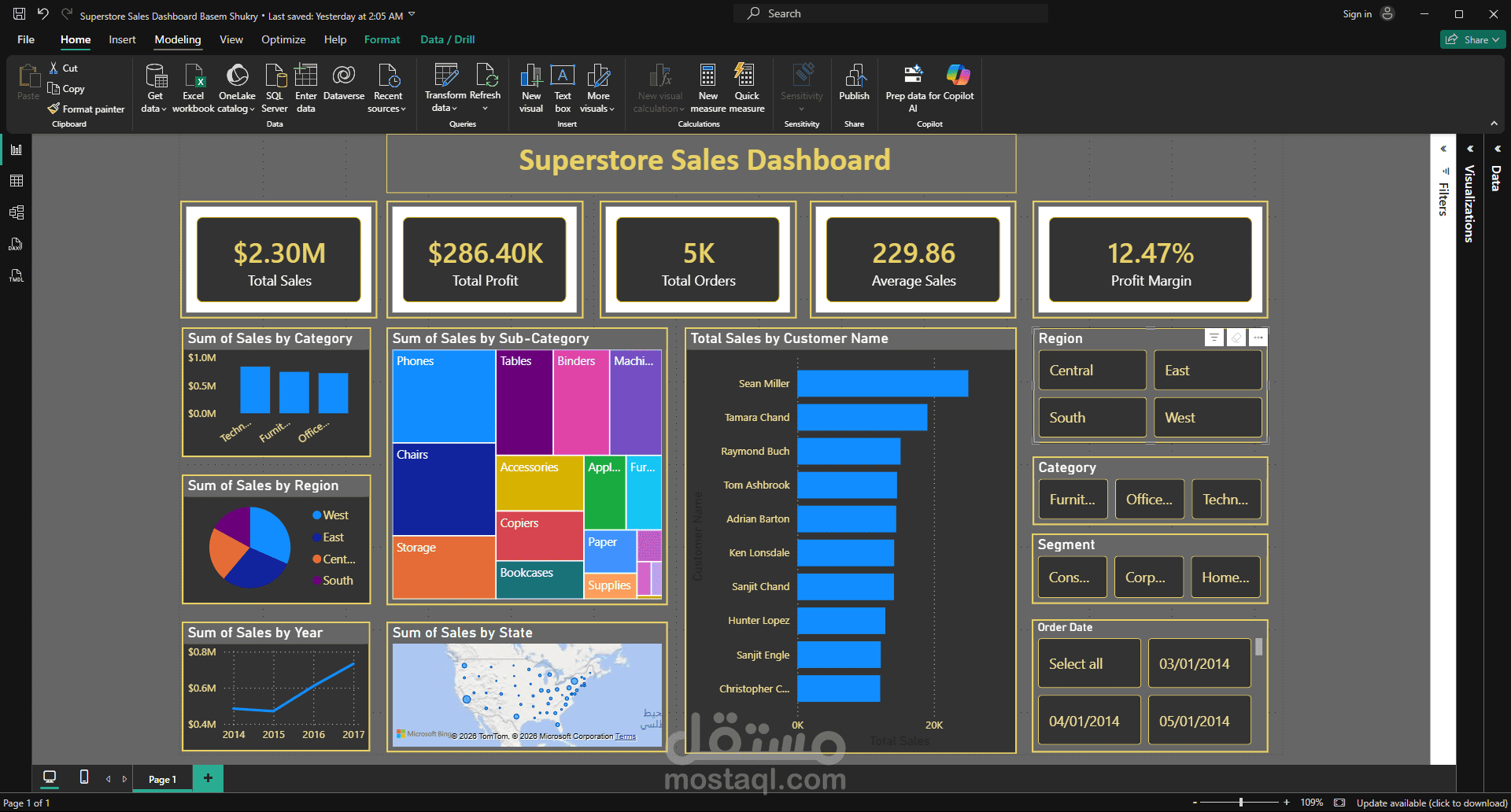Image resolution: width=1511 pixels, height=812 pixels.
Task: Toggle the Central region slicer tile
Action: [1092, 371]
